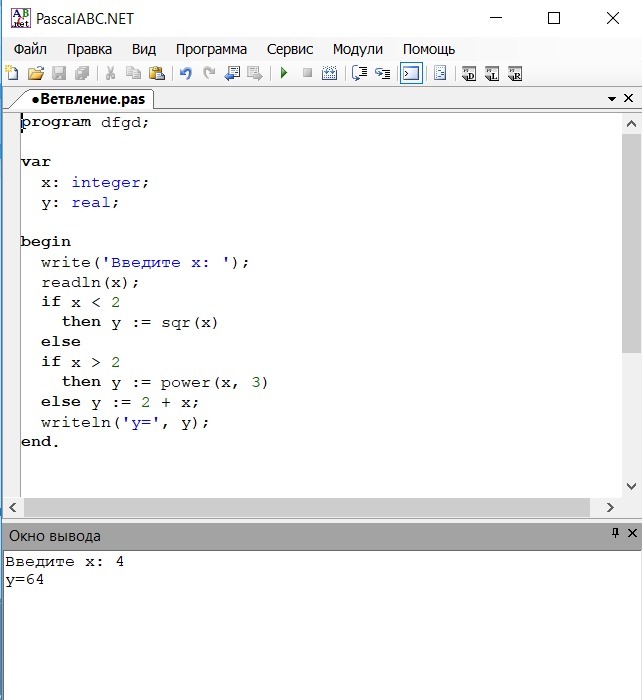Click the Stop program square icon
The width and height of the screenshot is (642, 700).
(307, 73)
